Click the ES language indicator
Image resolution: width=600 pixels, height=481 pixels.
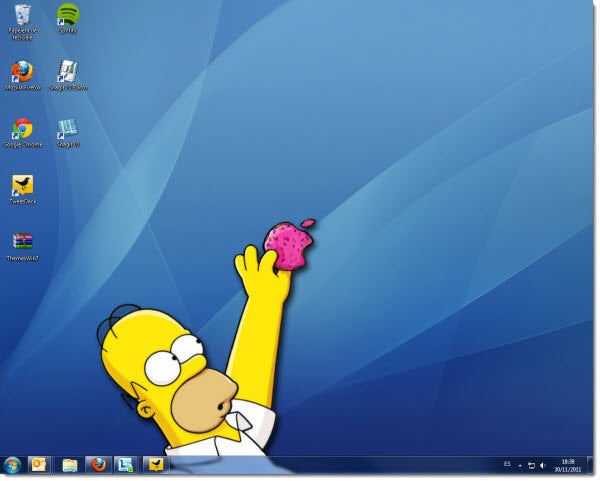pyautogui.click(x=507, y=464)
